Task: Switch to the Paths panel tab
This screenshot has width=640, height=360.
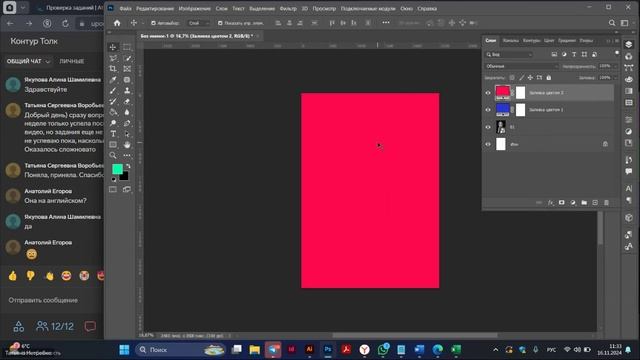Action: tap(531, 40)
